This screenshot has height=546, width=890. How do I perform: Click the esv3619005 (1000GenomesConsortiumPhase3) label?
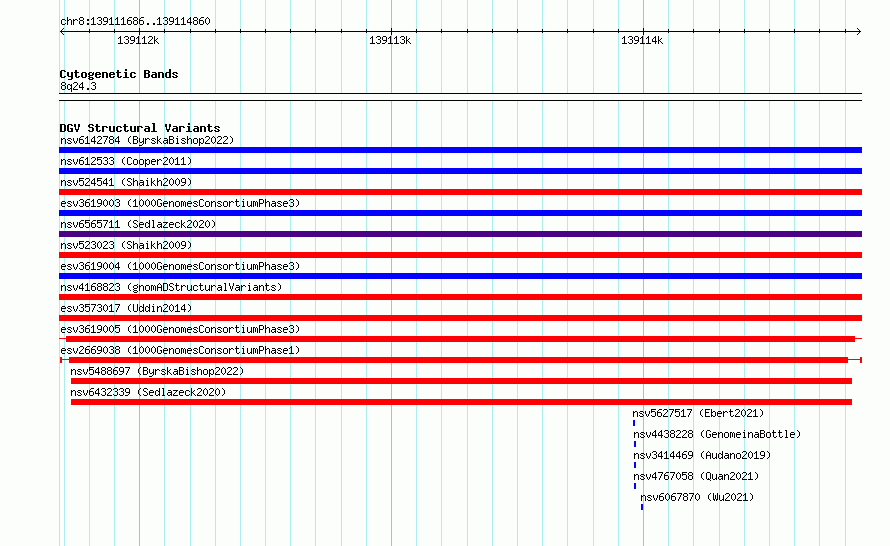(180, 329)
